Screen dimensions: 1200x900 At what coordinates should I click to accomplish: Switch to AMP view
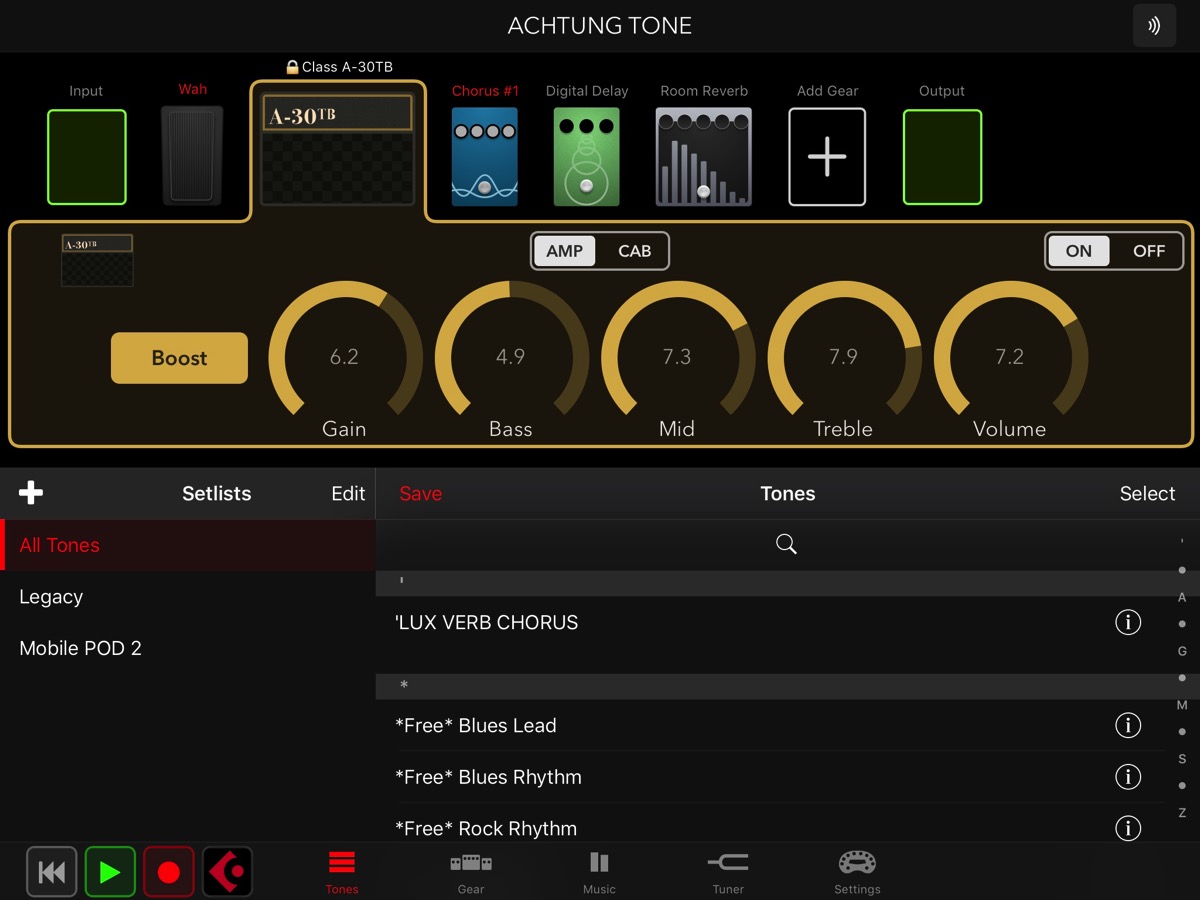click(564, 251)
